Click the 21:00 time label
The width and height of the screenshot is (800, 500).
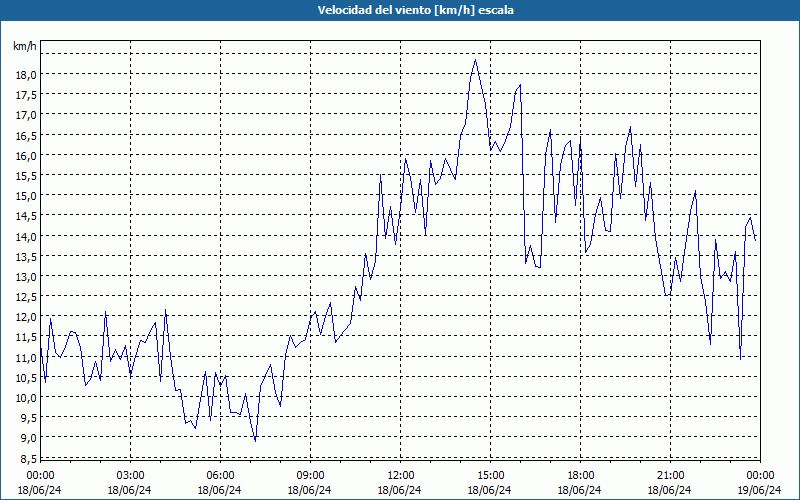670,476
